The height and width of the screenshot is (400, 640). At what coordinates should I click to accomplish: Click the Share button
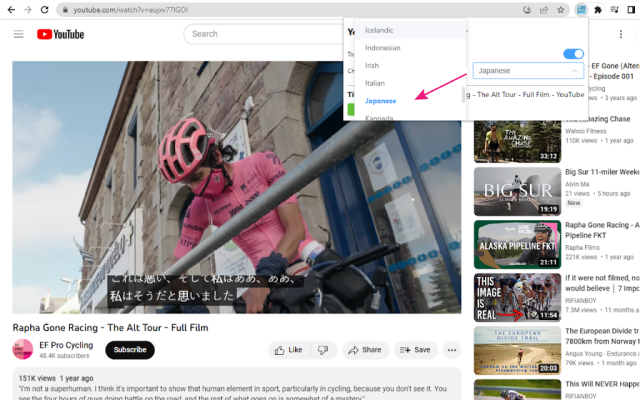point(365,350)
